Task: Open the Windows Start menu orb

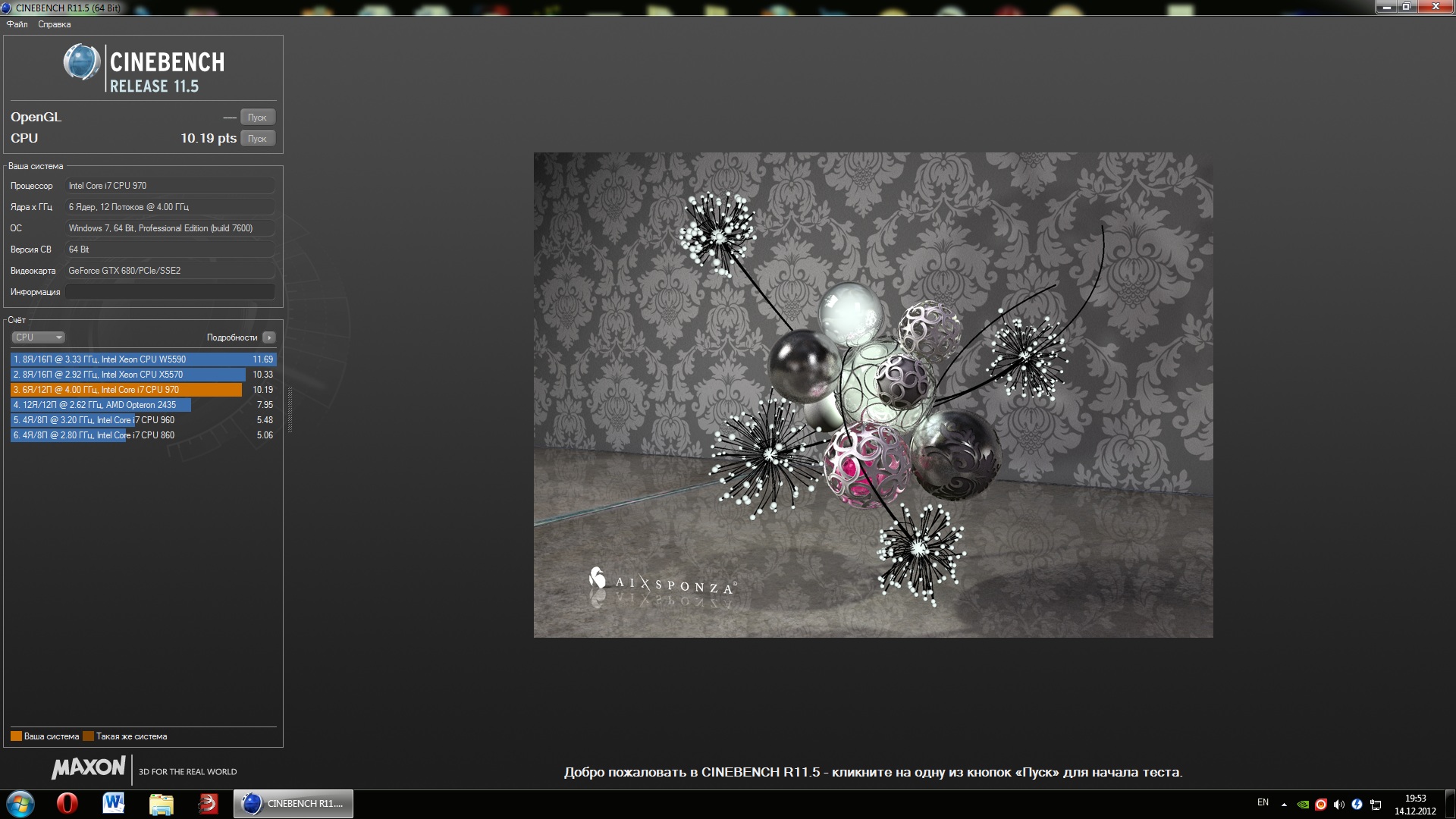Action: pos(20,803)
